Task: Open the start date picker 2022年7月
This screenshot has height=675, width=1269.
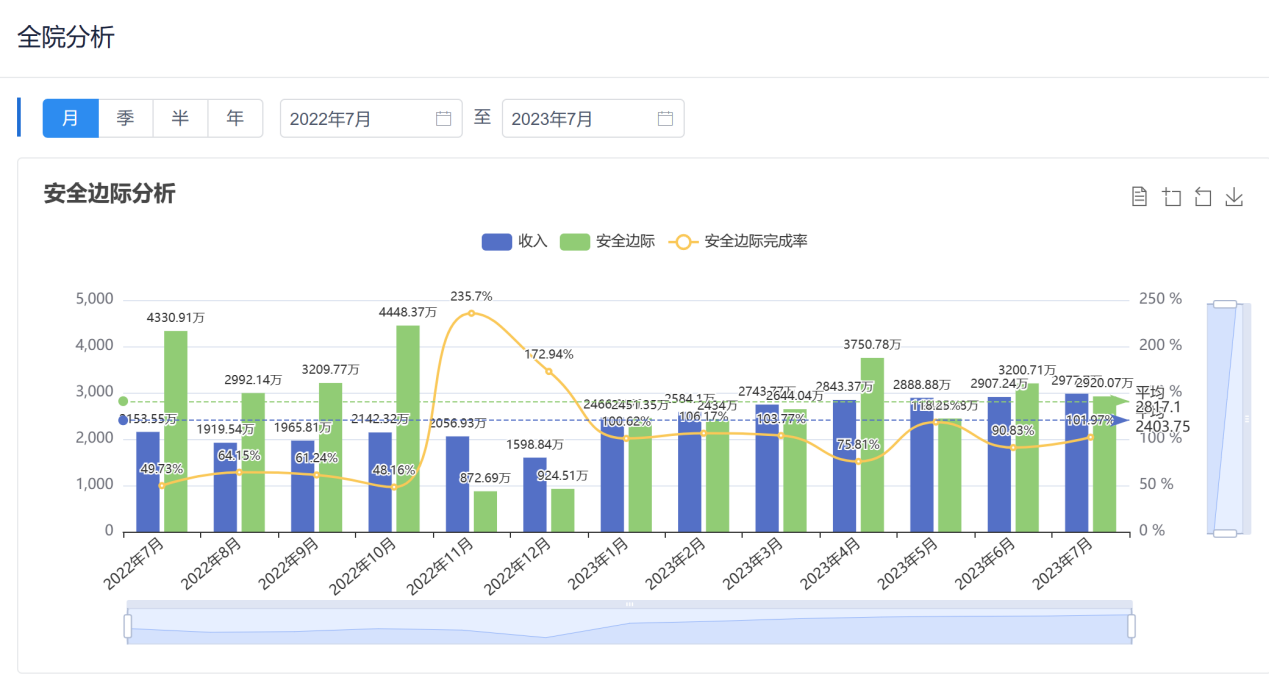Action: tap(360, 119)
